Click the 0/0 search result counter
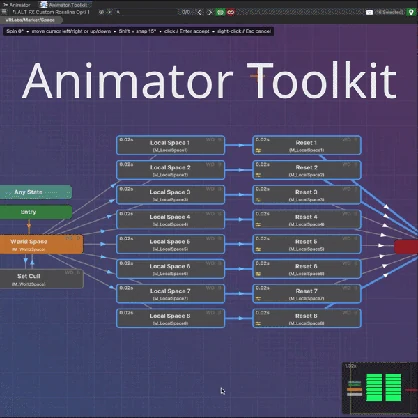This screenshot has height=418, width=418. pyautogui.click(x=186, y=12)
